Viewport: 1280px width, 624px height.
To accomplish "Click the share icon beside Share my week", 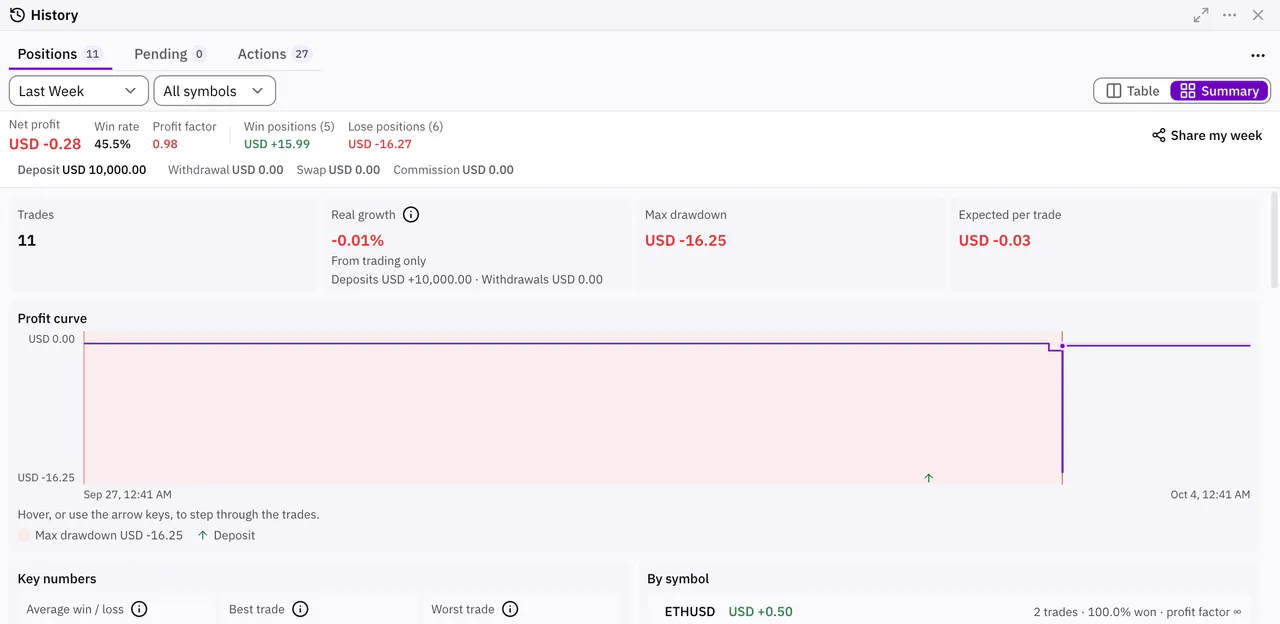I will point(1159,135).
